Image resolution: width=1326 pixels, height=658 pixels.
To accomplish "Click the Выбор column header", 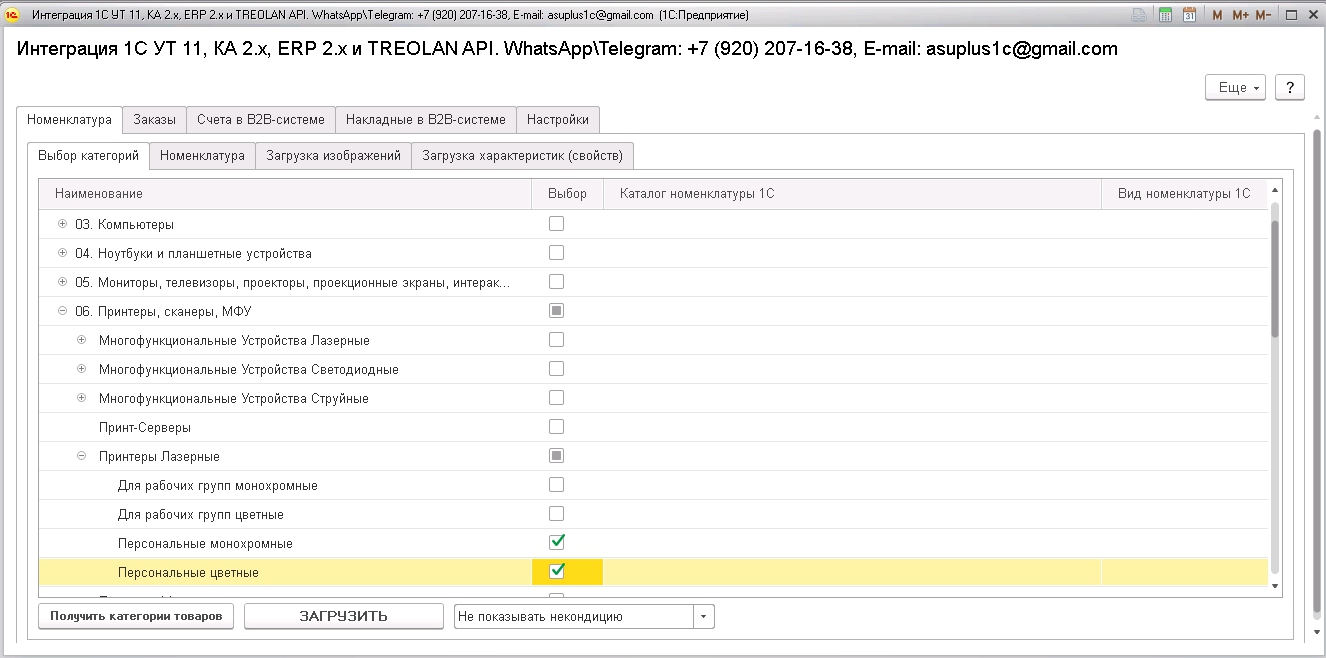I will click(567, 193).
